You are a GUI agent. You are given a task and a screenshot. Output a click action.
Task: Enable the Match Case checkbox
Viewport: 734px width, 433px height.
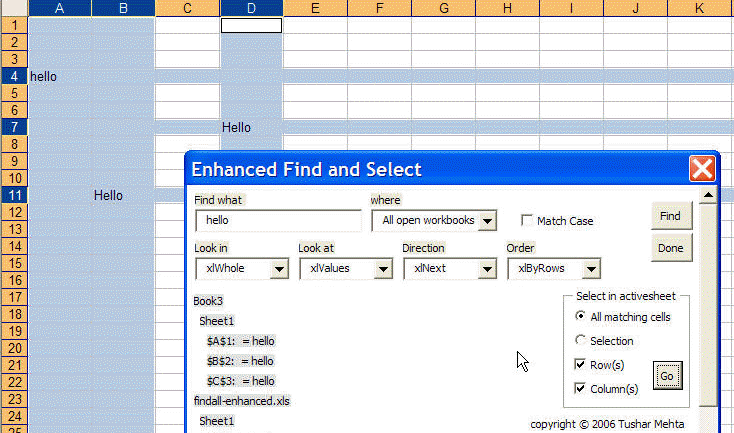coord(527,221)
